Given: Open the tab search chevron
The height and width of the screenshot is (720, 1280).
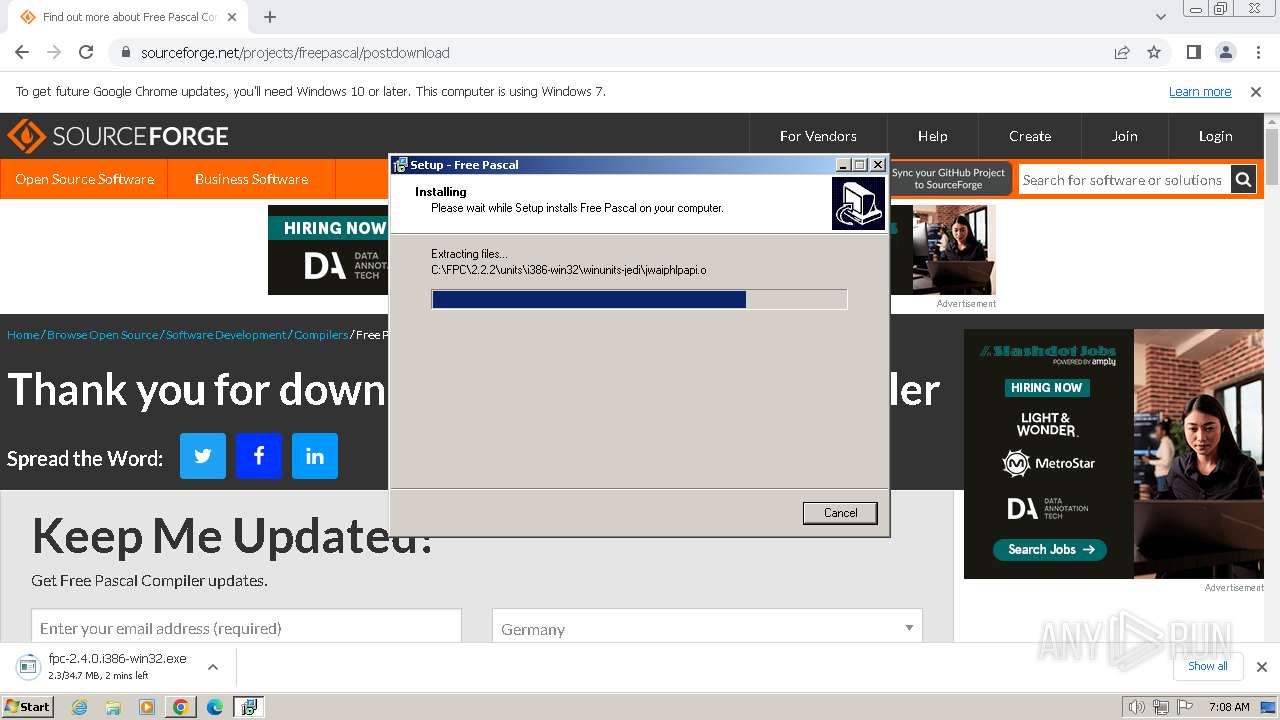Looking at the screenshot, I should tap(1161, 17).
